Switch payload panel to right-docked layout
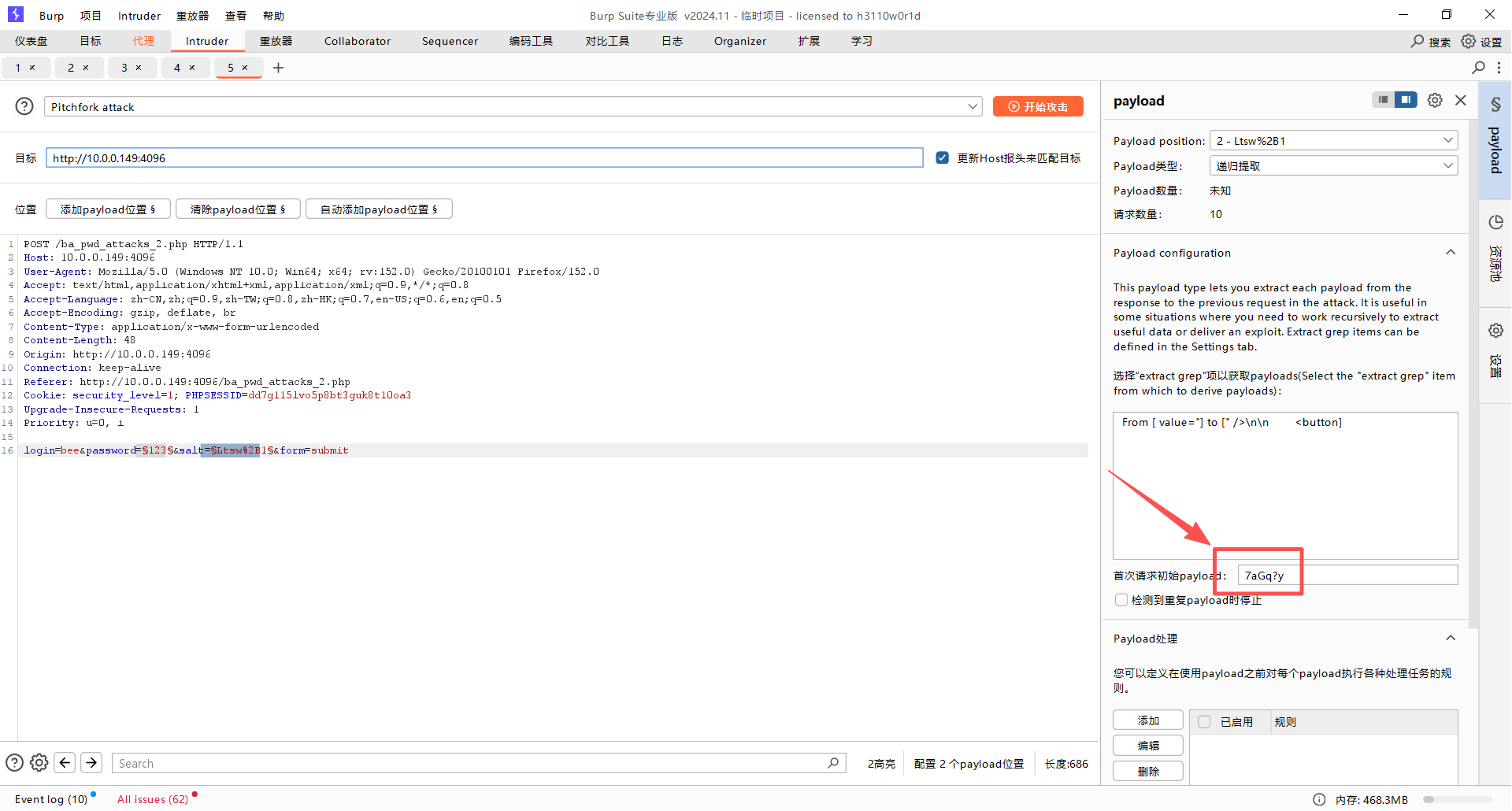 point(1406,100)
